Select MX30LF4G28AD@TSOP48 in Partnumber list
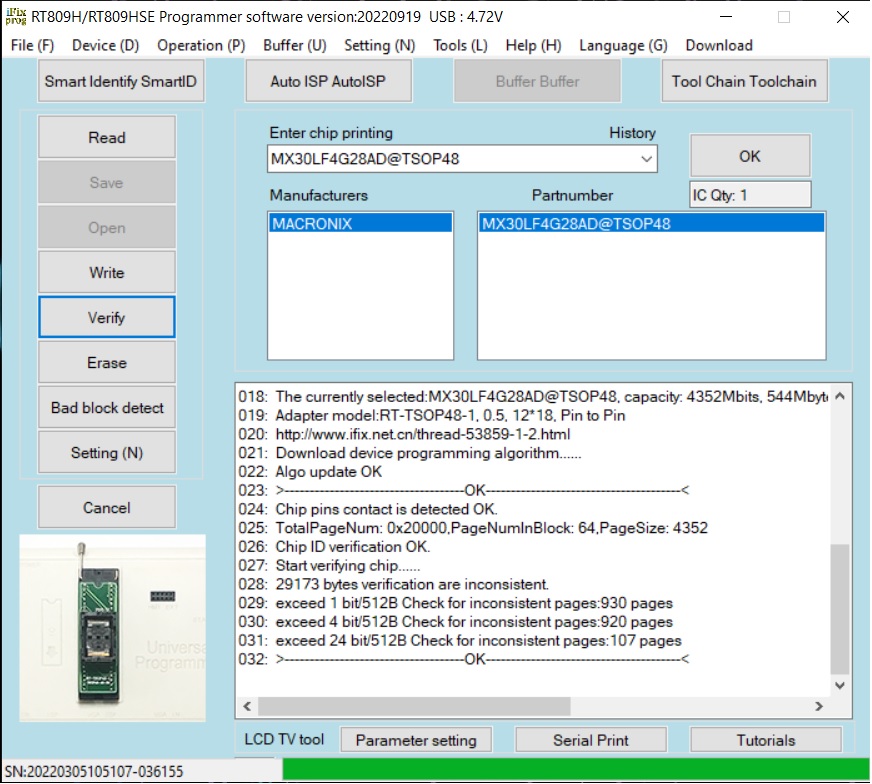The width and height of the screenshot is (872, 784). (x=651, y=224)
